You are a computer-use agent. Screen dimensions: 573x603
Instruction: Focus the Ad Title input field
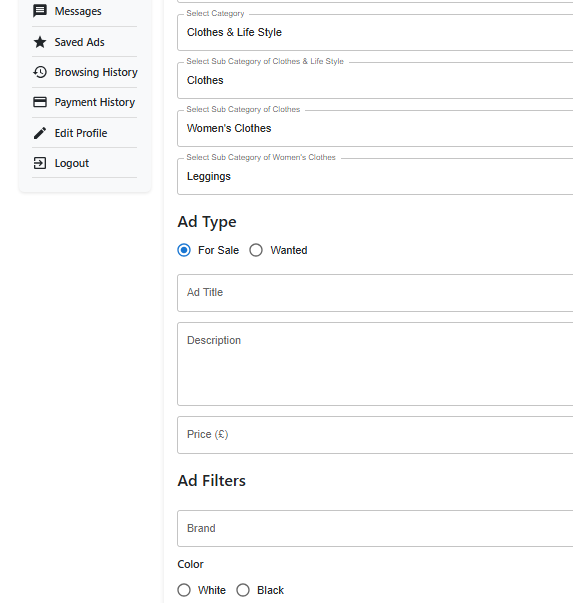pyautogui.click(x=375, y=293)
